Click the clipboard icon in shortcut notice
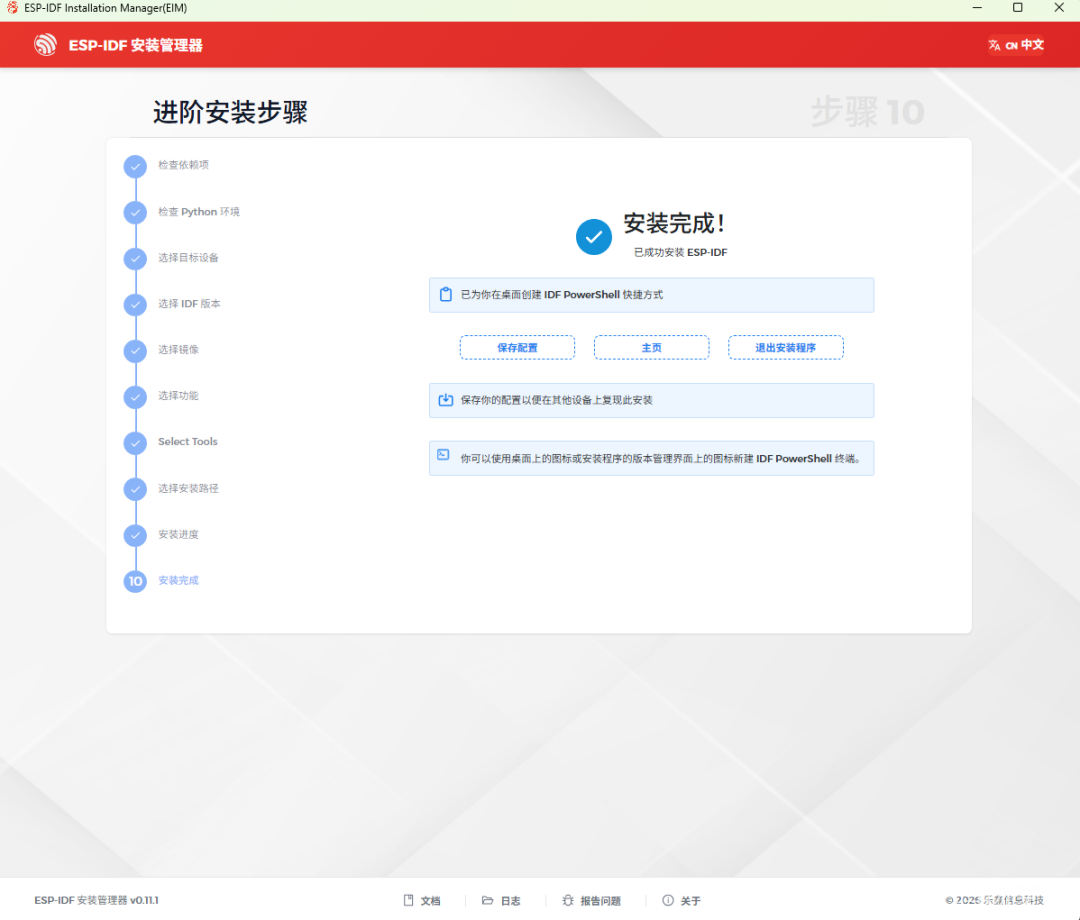This screenshot has height=920, width=1080. pyautogui.click(x=446, y=295)
